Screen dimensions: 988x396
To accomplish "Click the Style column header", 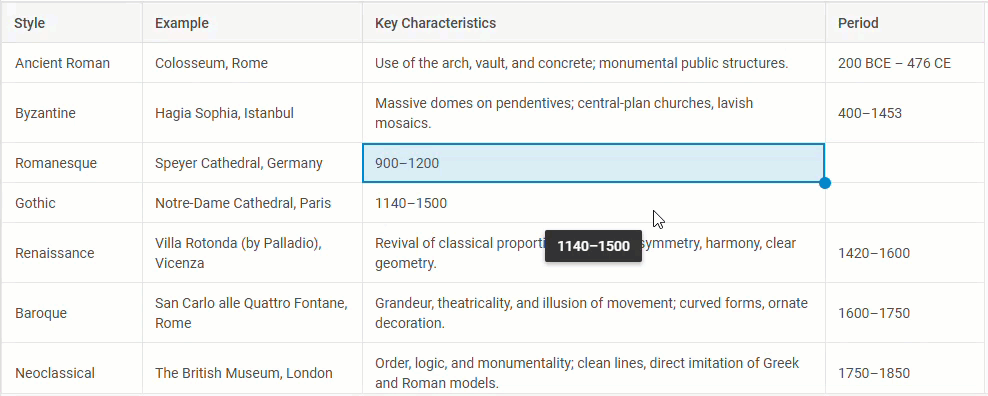I will click(72, 23).
